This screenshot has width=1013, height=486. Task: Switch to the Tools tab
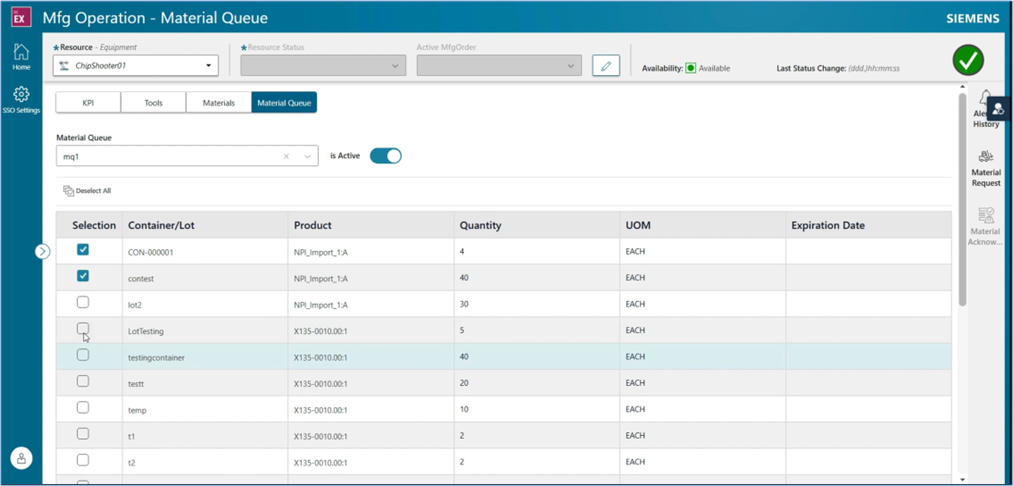(153, 102)
